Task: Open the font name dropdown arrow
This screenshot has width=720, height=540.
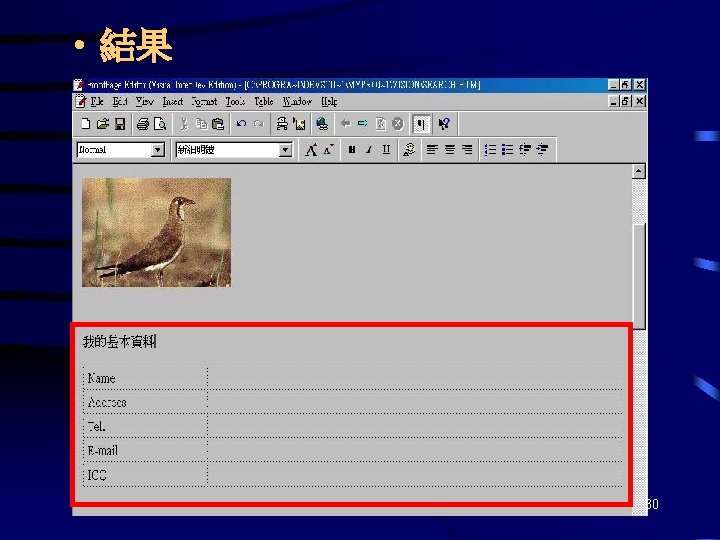Action: (285, 150)
